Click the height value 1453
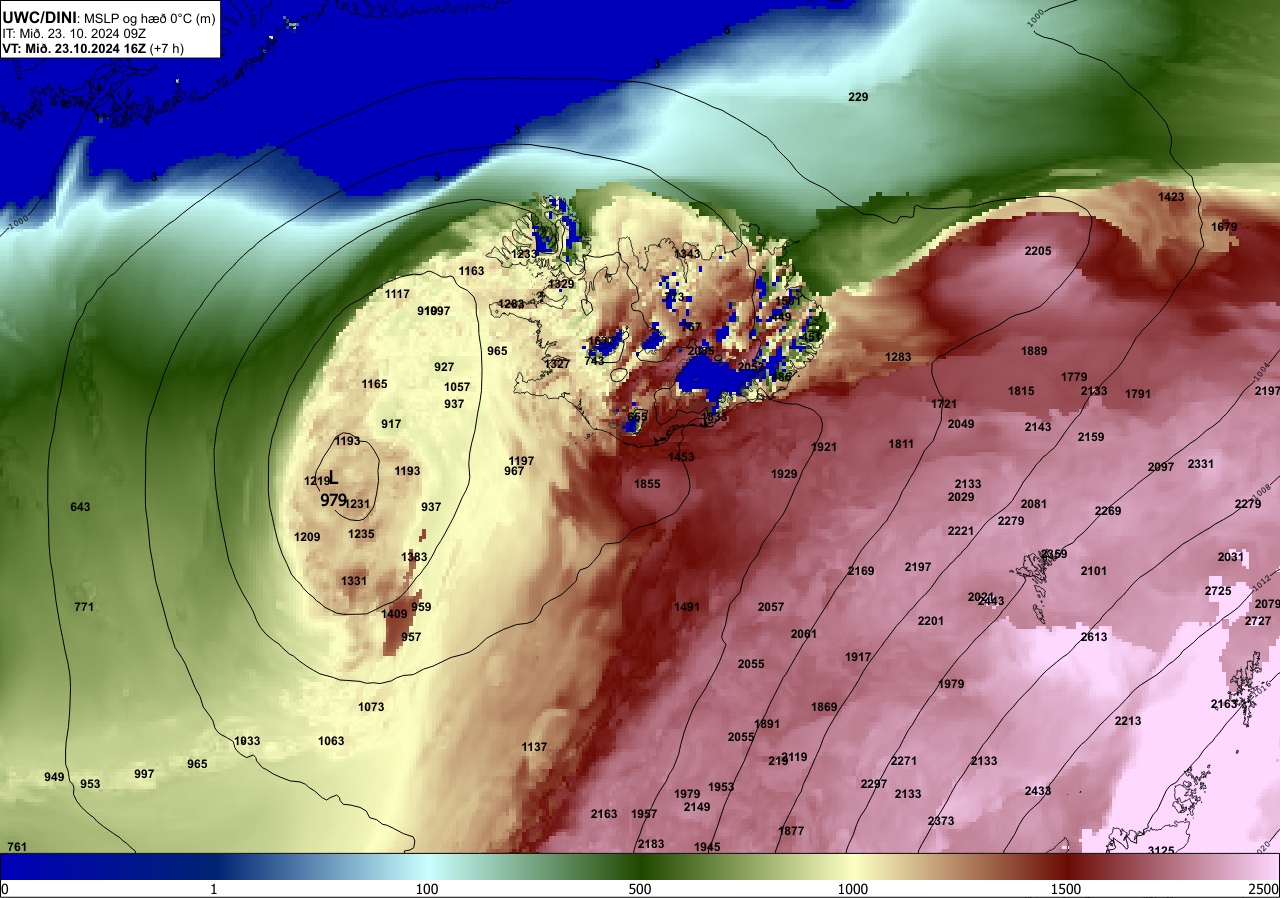Screen dimensions: 1280x898 681,457
